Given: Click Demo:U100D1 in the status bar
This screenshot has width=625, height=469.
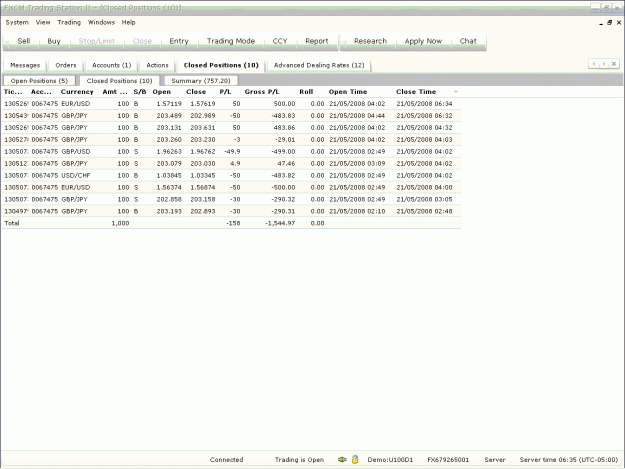Looking at the screenshot, I should (390, 459).
